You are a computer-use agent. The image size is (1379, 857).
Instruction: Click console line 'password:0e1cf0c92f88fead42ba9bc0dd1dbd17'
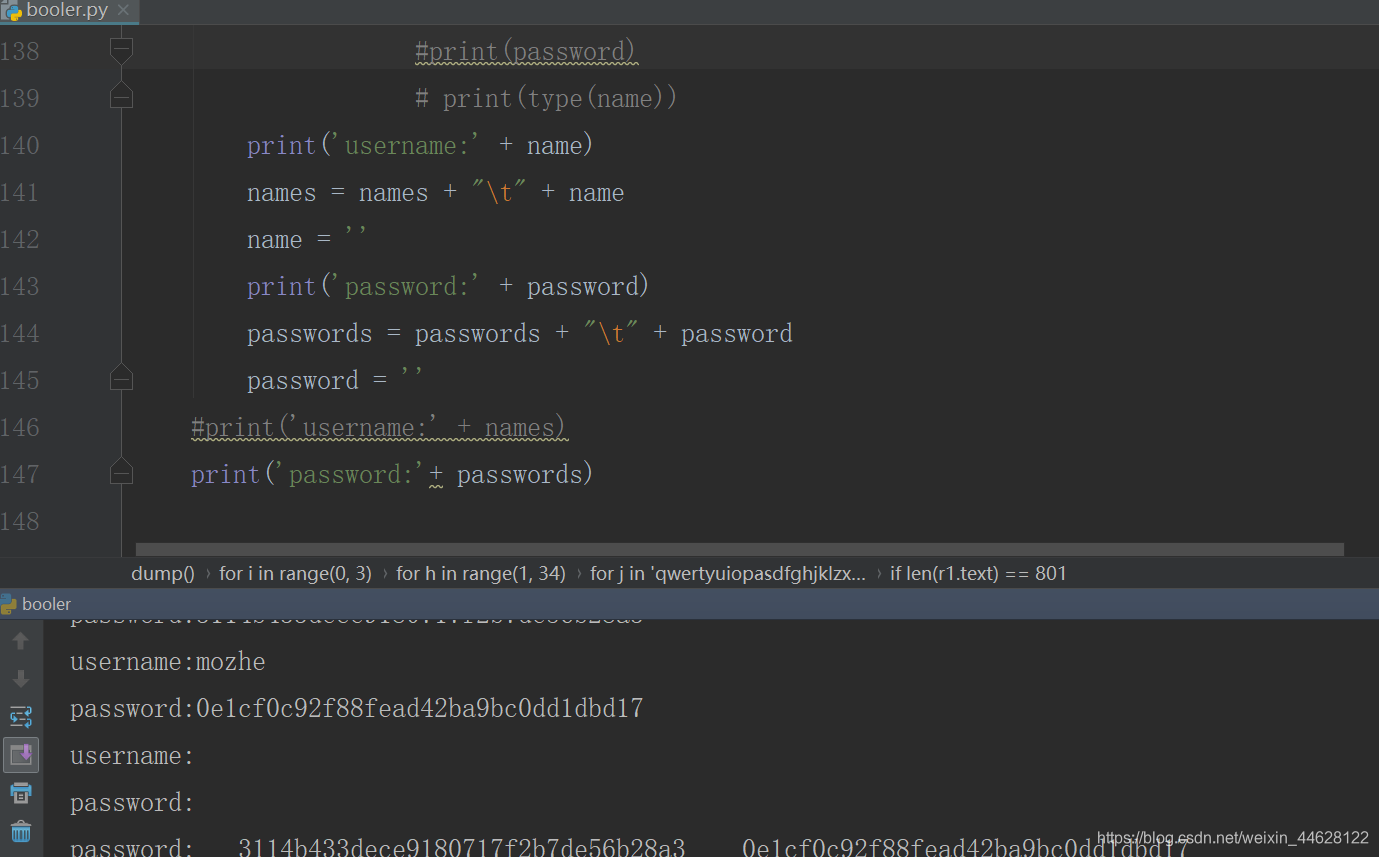[356, 709]
